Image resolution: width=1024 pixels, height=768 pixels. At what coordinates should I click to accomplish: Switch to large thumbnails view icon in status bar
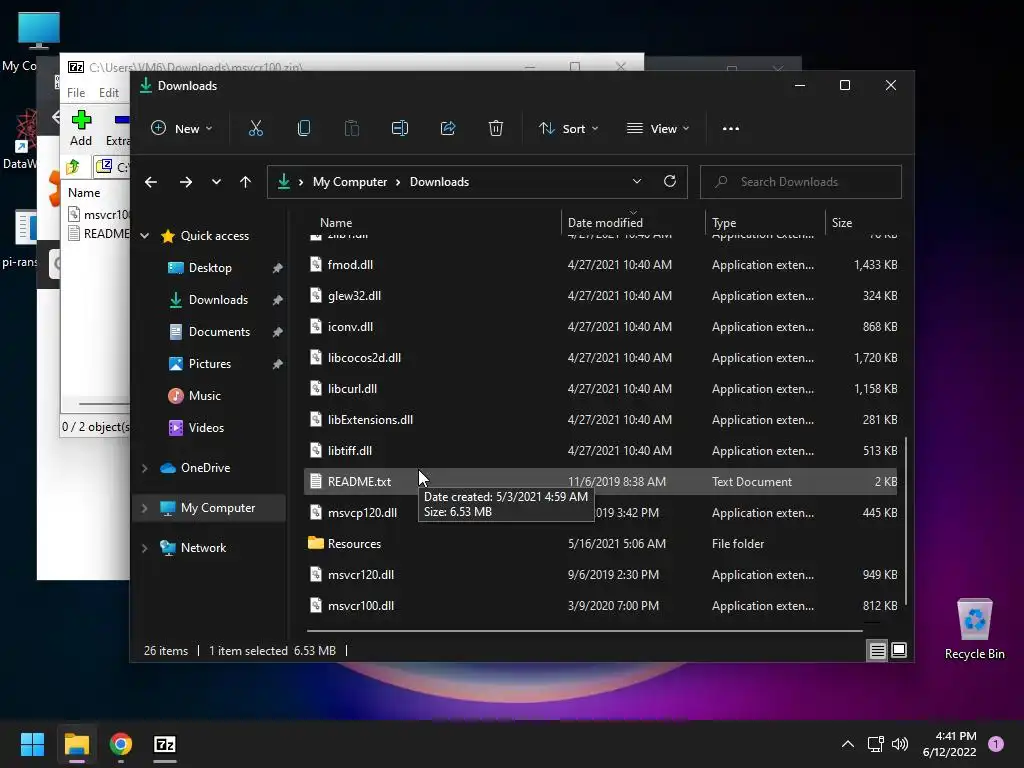[x=899, y=650]
